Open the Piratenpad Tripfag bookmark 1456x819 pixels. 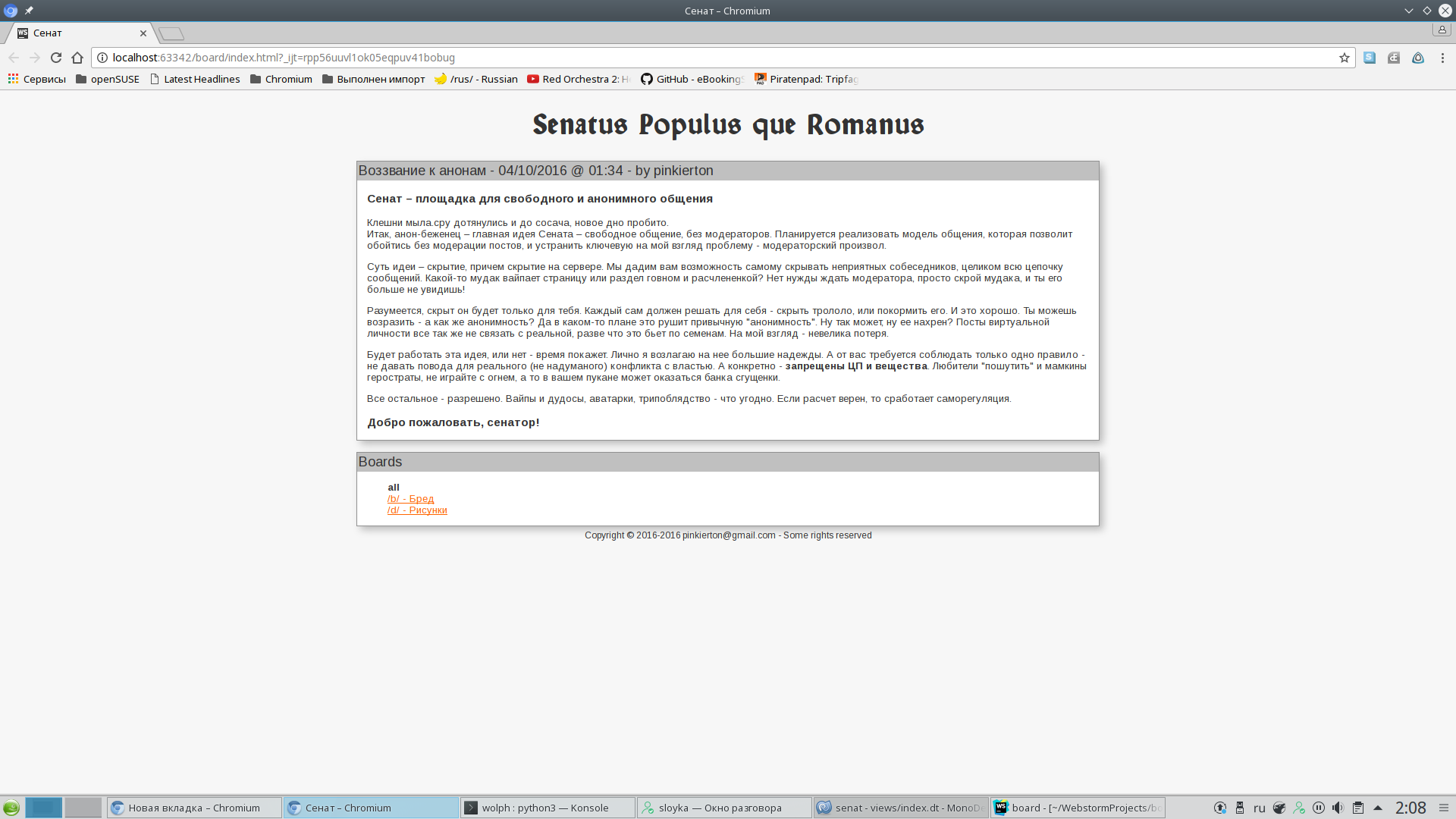[806, 79]
